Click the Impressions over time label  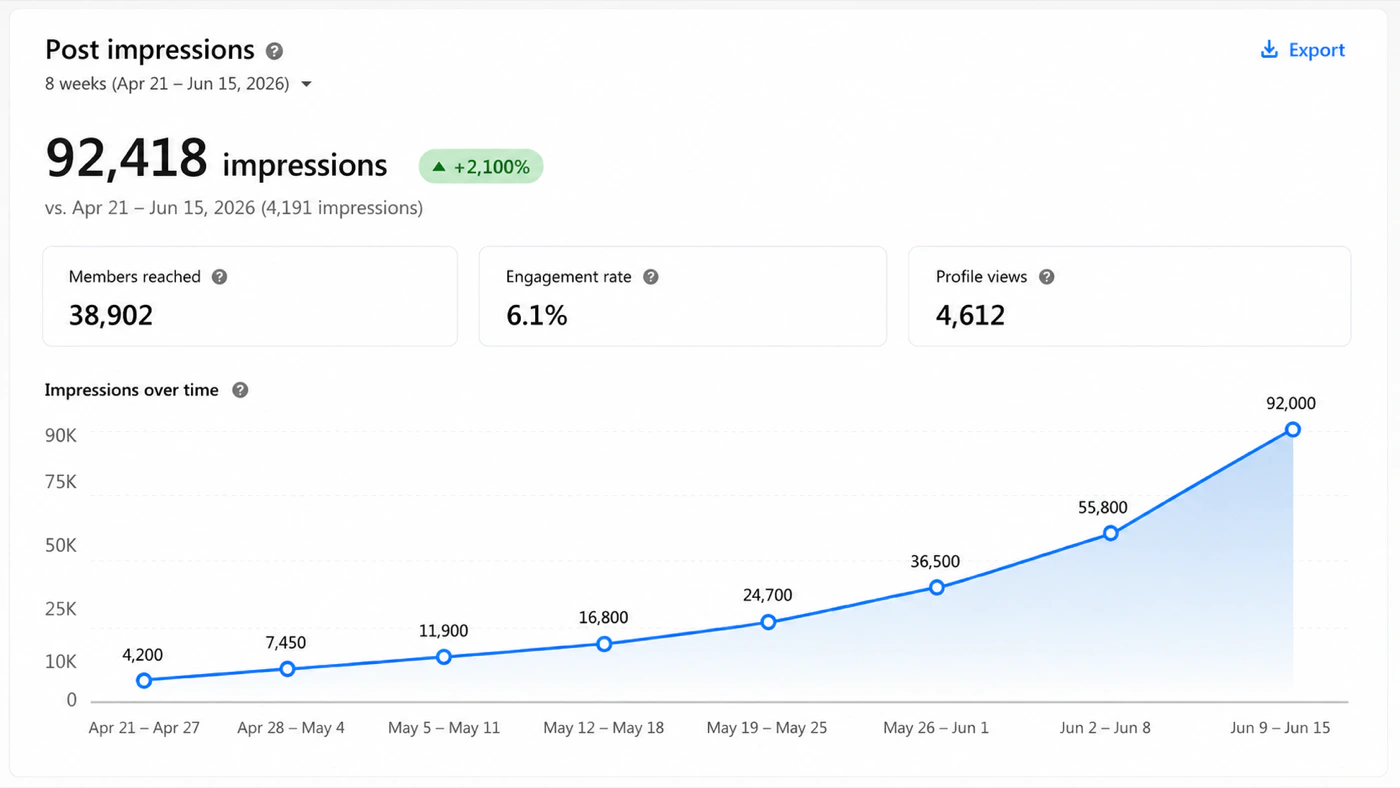[x=131, y=390]
